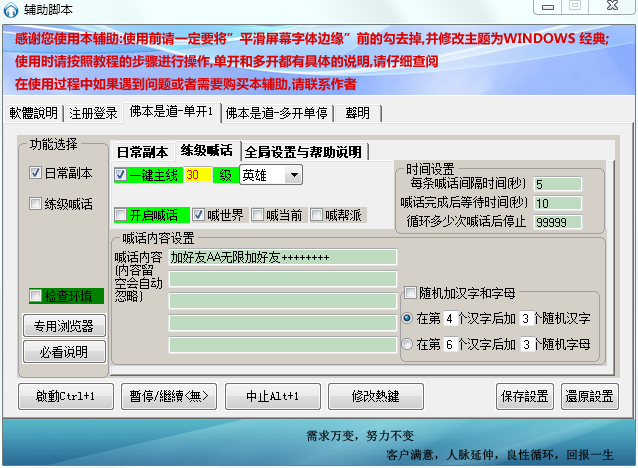Click the app headphone icon in title bar
This screenshot has height=468, width=638.
tap(11, 10)
